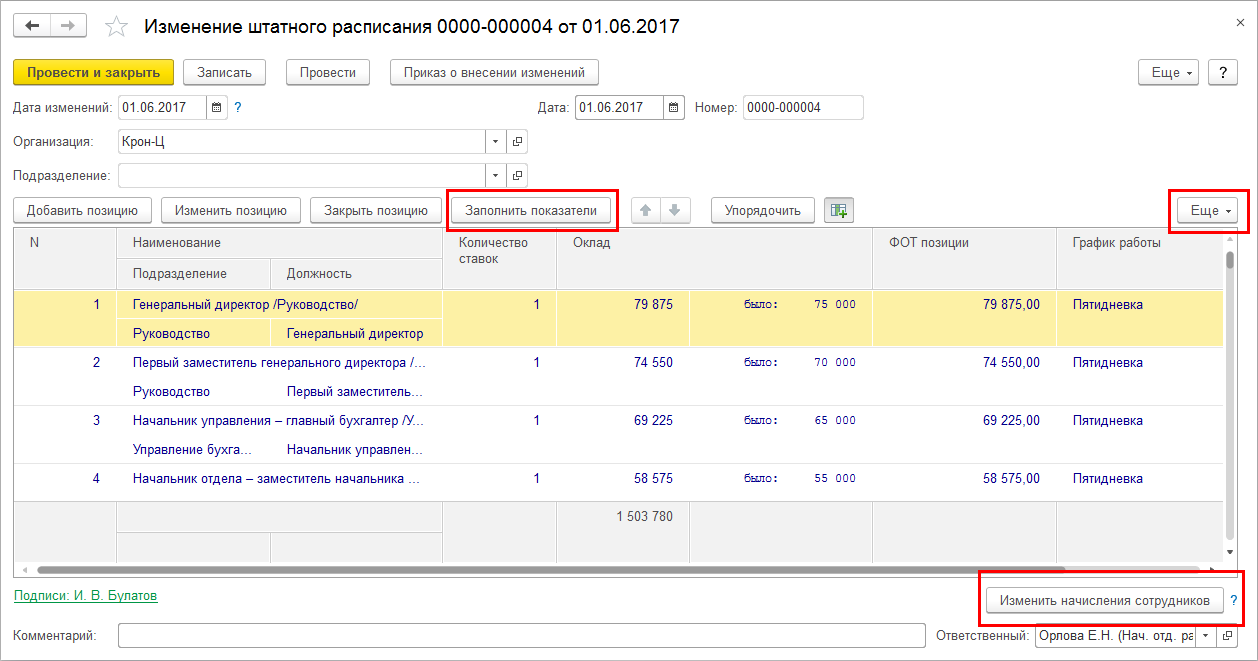Select row Начальник управления – главный бухгалтер
Viewport: 1258px width, 661px height.
point(618,434)
